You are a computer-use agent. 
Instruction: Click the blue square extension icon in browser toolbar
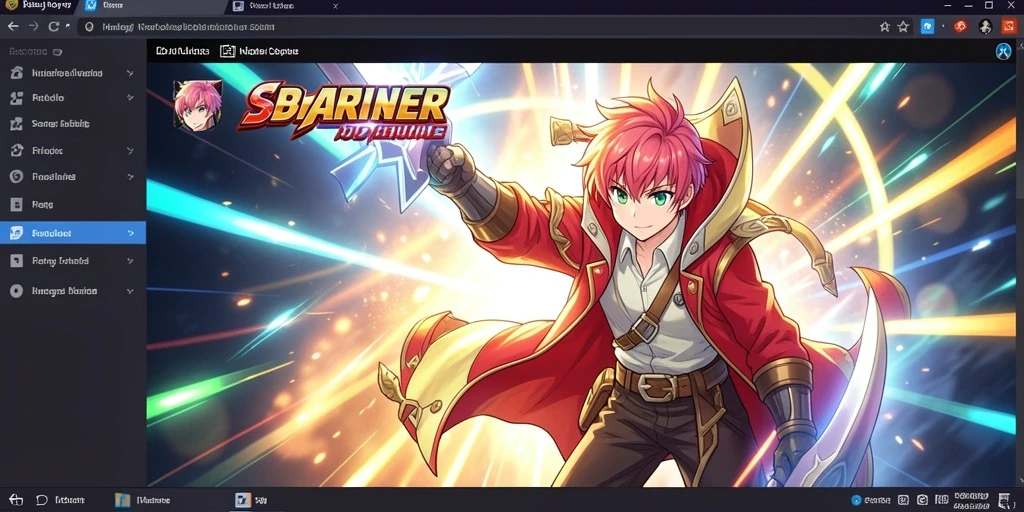click(927, 27)
